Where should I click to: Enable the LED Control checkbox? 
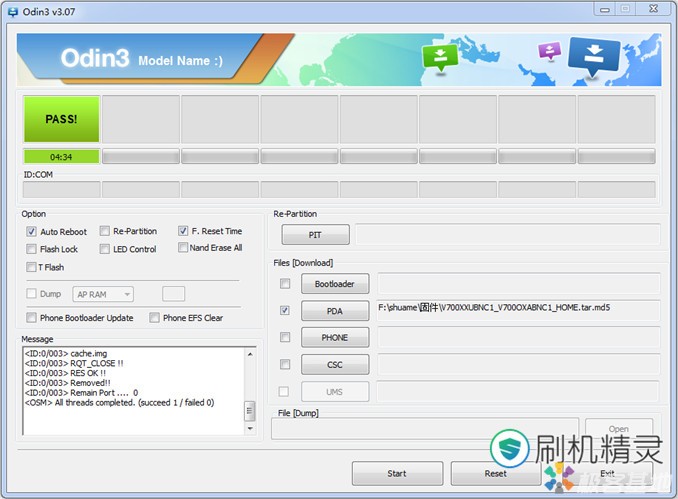pyautogui.click(x=104, y=249)
